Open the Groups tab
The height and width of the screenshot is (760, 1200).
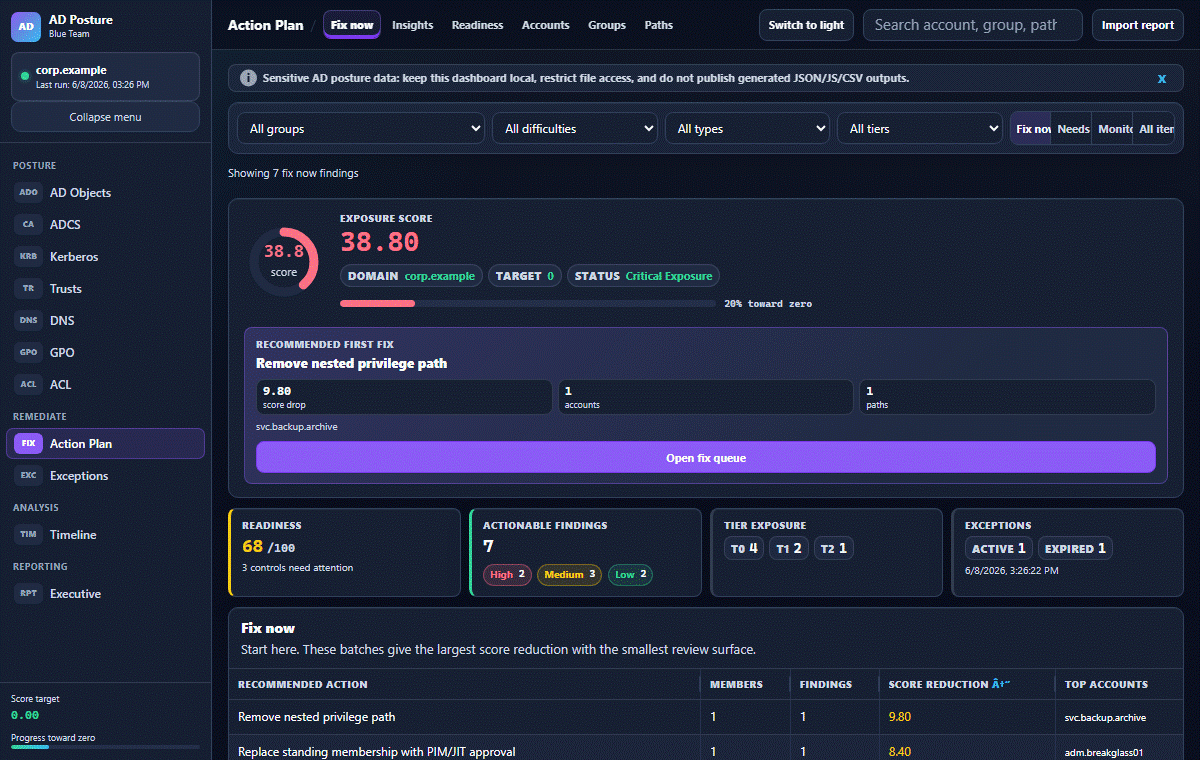pos(607,25)
